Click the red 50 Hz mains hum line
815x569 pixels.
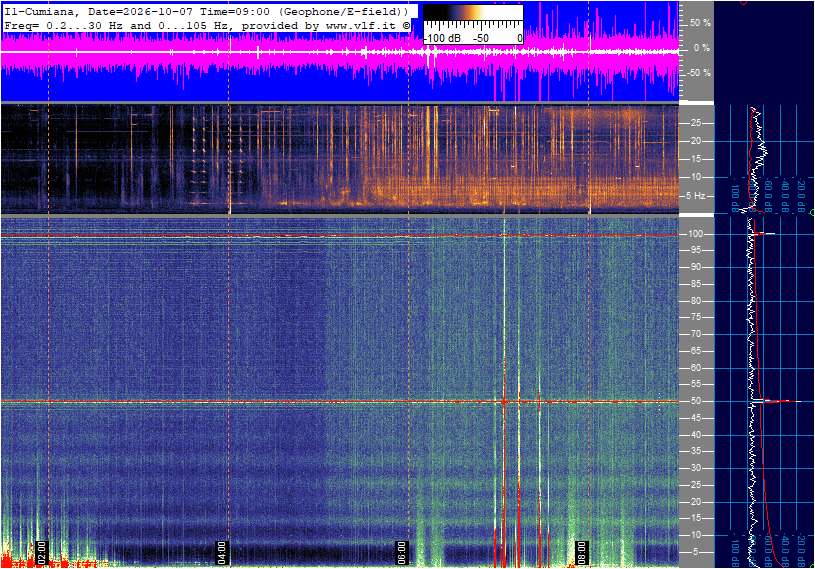click(339, 401)
